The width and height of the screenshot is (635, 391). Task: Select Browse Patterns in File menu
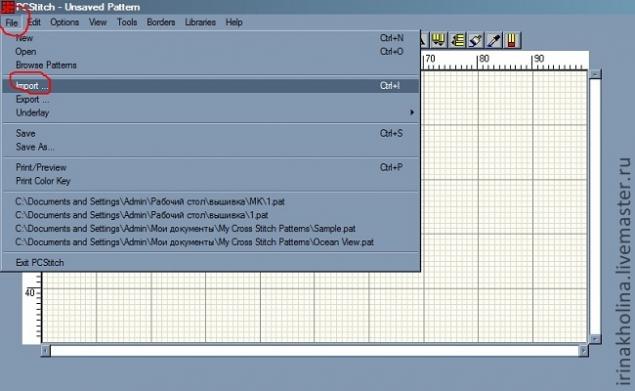tap(211, 65)
